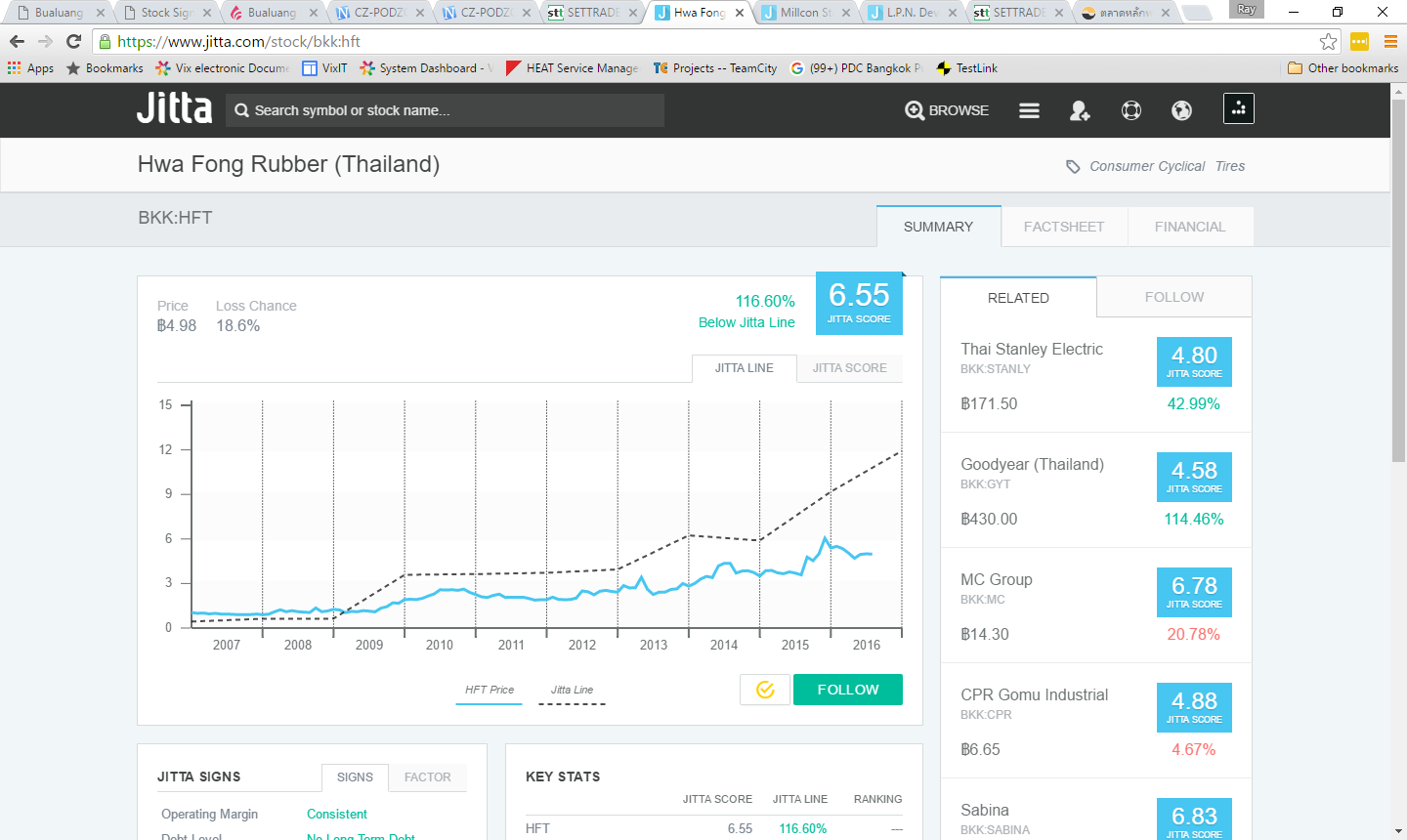Click the 6.55 Jitta Score badge on chart
Image resolution: width=1407 pixels, height=840 pixels.
click(859, 303)
